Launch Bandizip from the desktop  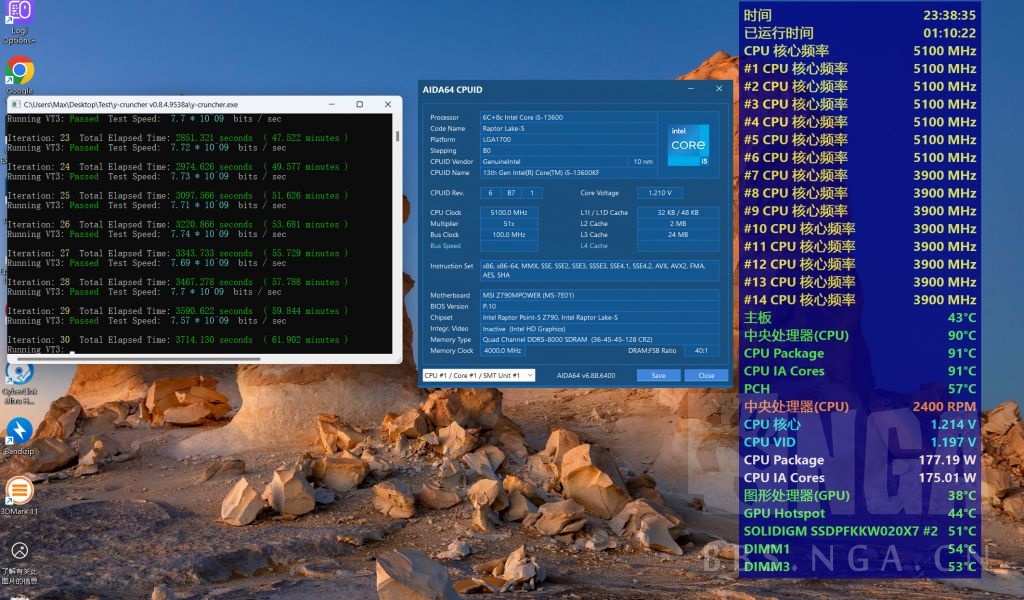coord(19,431)
